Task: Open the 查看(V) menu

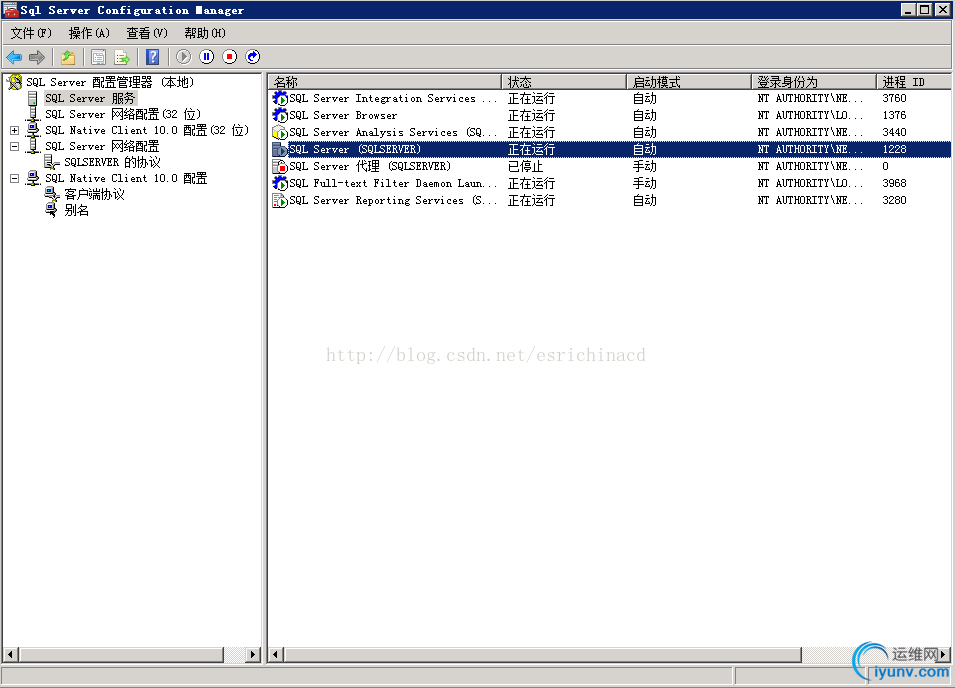Action: click(x=147, y=33)
